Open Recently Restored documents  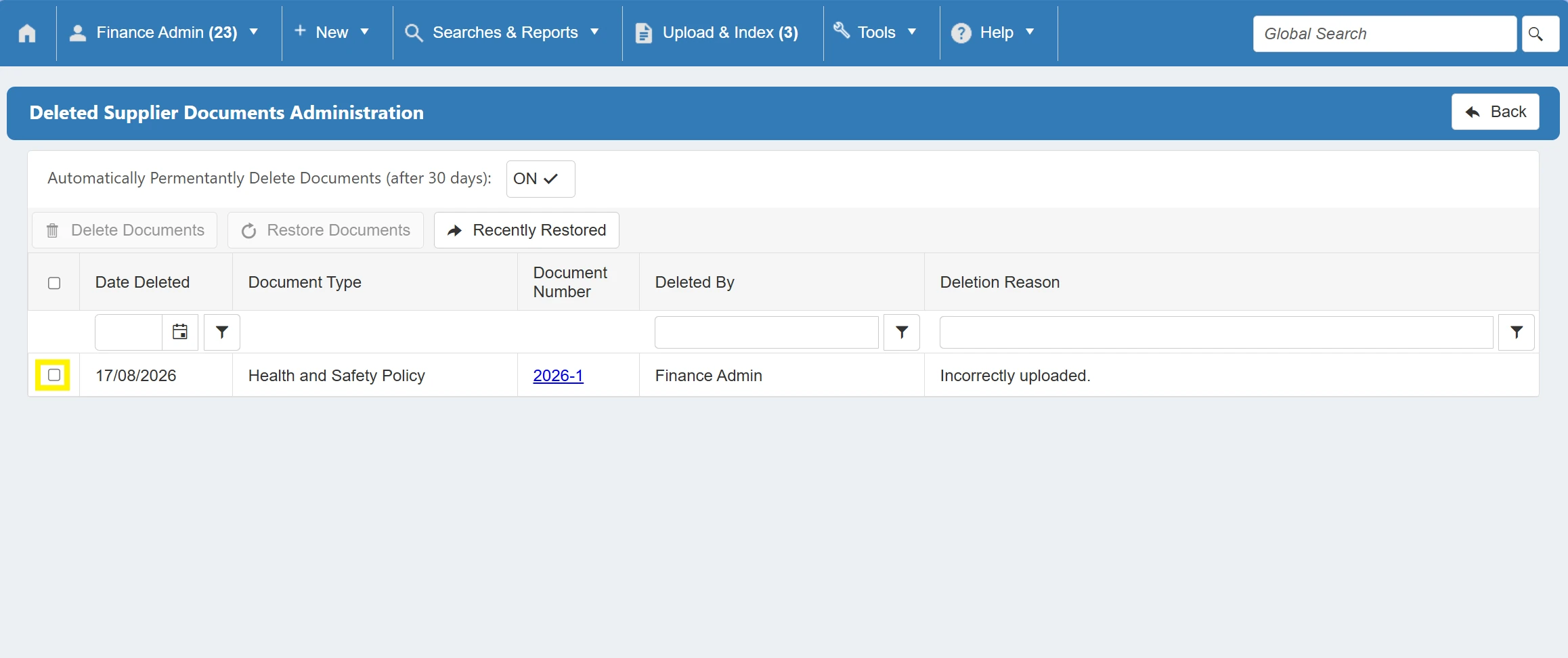pyautogui.click(x=527, y=230)
